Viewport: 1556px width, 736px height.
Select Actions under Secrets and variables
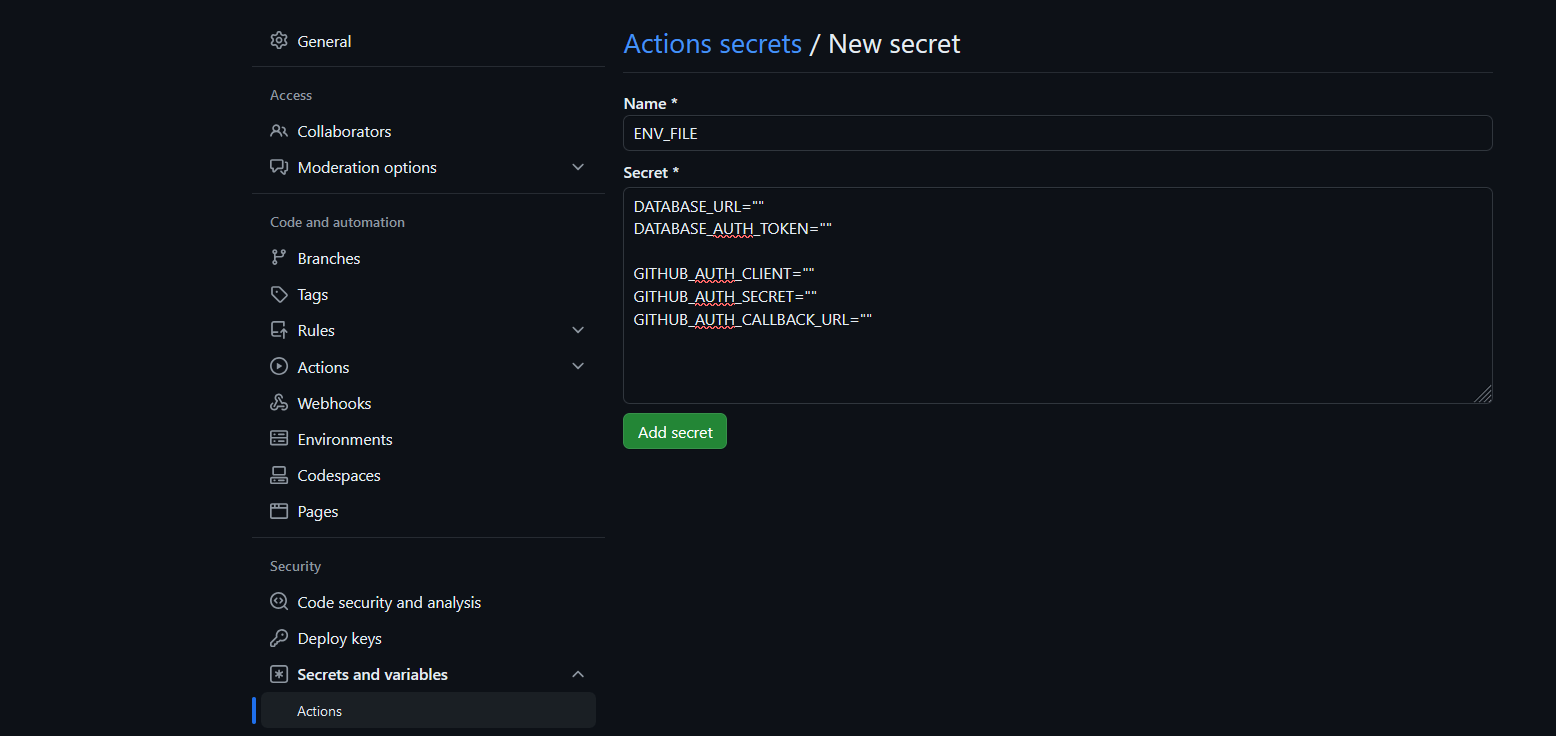pos(428,710)
